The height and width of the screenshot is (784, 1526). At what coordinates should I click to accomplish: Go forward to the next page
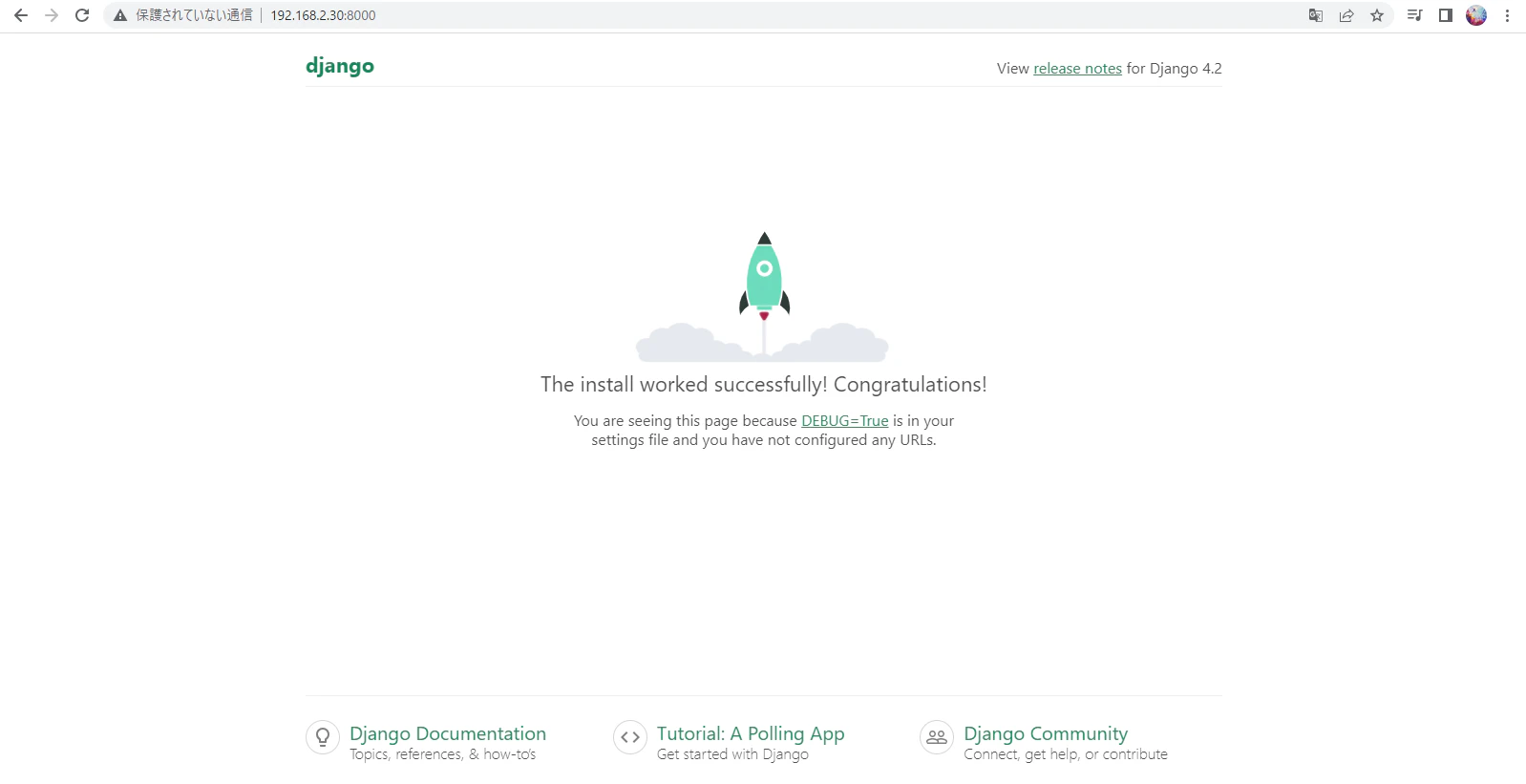52,15
